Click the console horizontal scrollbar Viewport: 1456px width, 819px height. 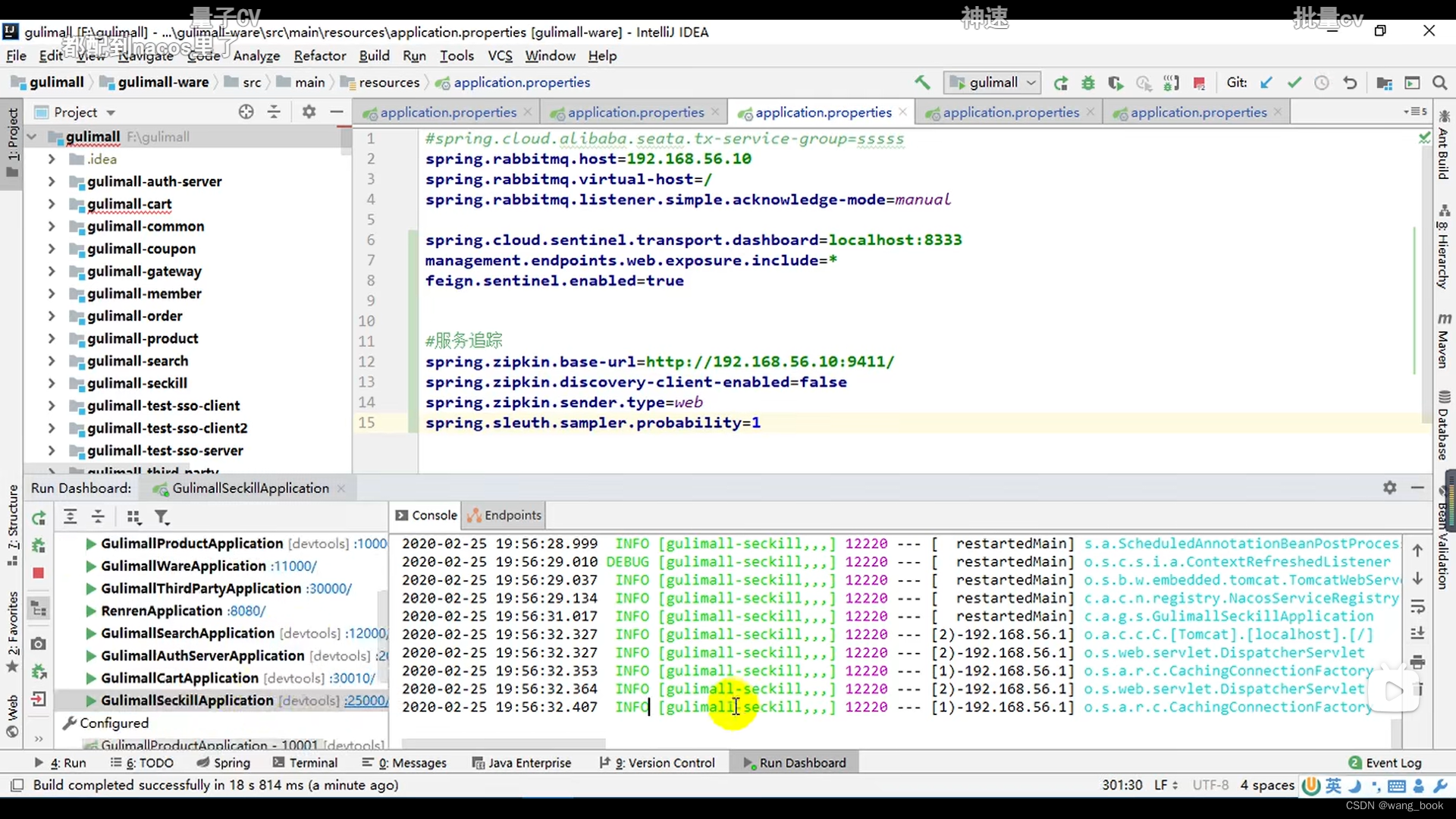pyautogui.click(x=504, y=744)
